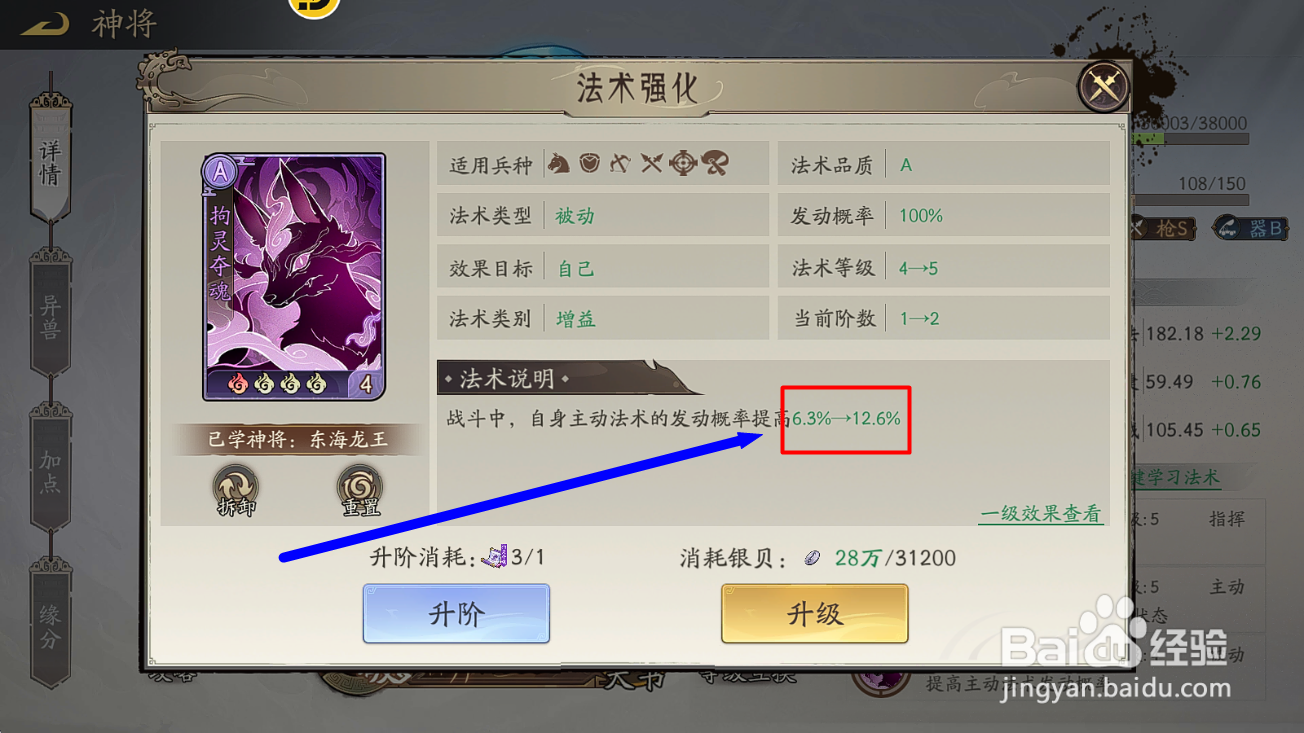
Task: Tap the 拘灵夺魂 spell card image
Action: tap(294, 277)
